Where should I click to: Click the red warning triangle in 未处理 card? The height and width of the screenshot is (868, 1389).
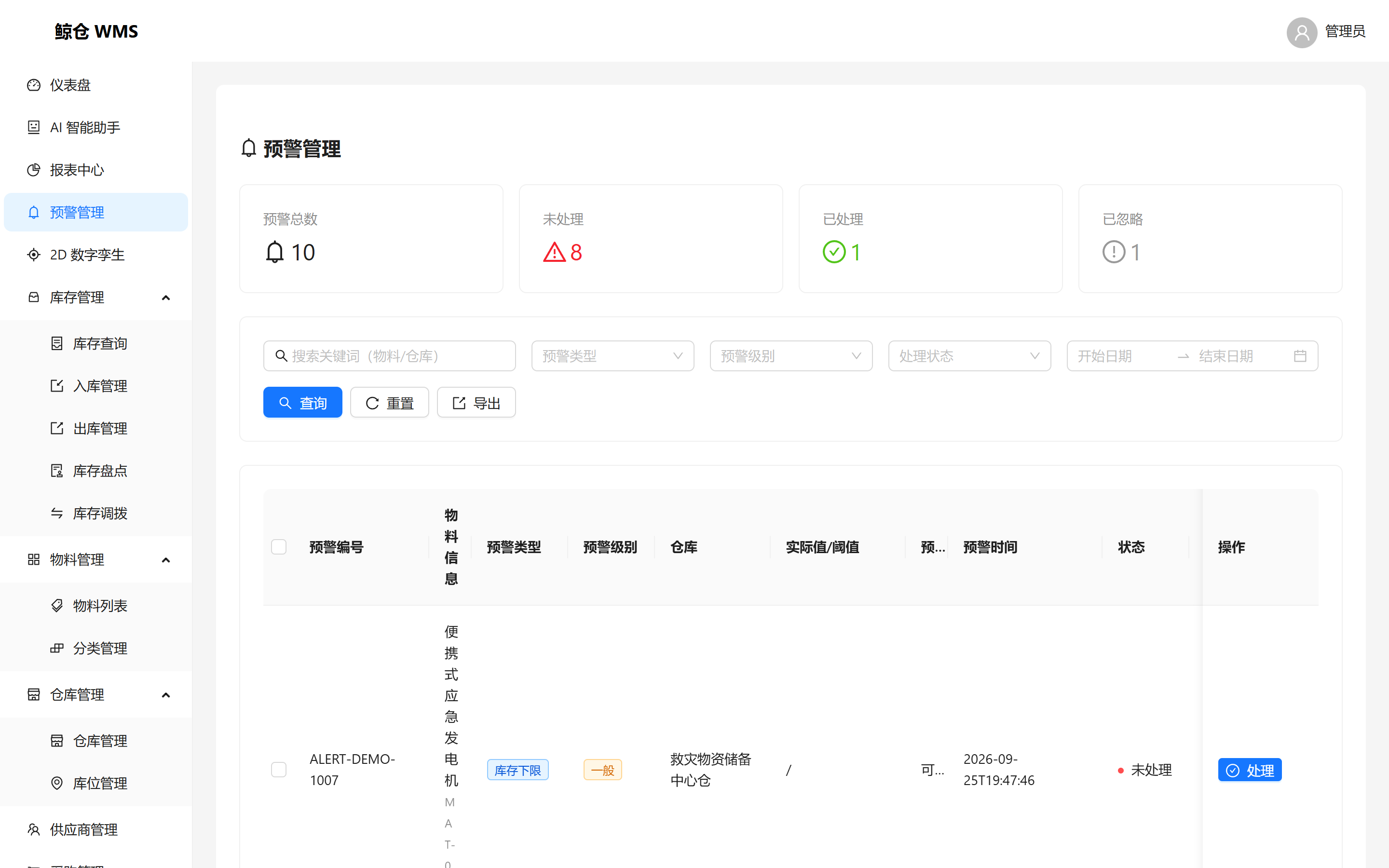[x=555, y=252]
